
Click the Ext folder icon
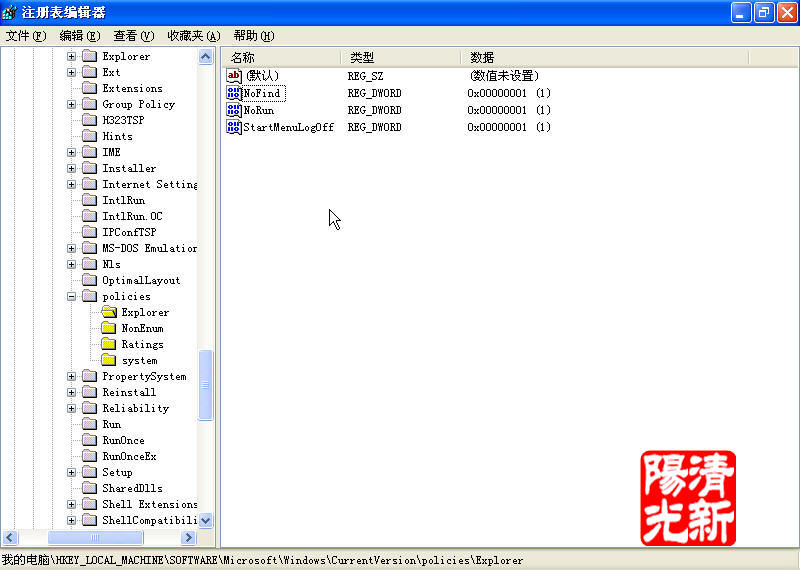89,72
